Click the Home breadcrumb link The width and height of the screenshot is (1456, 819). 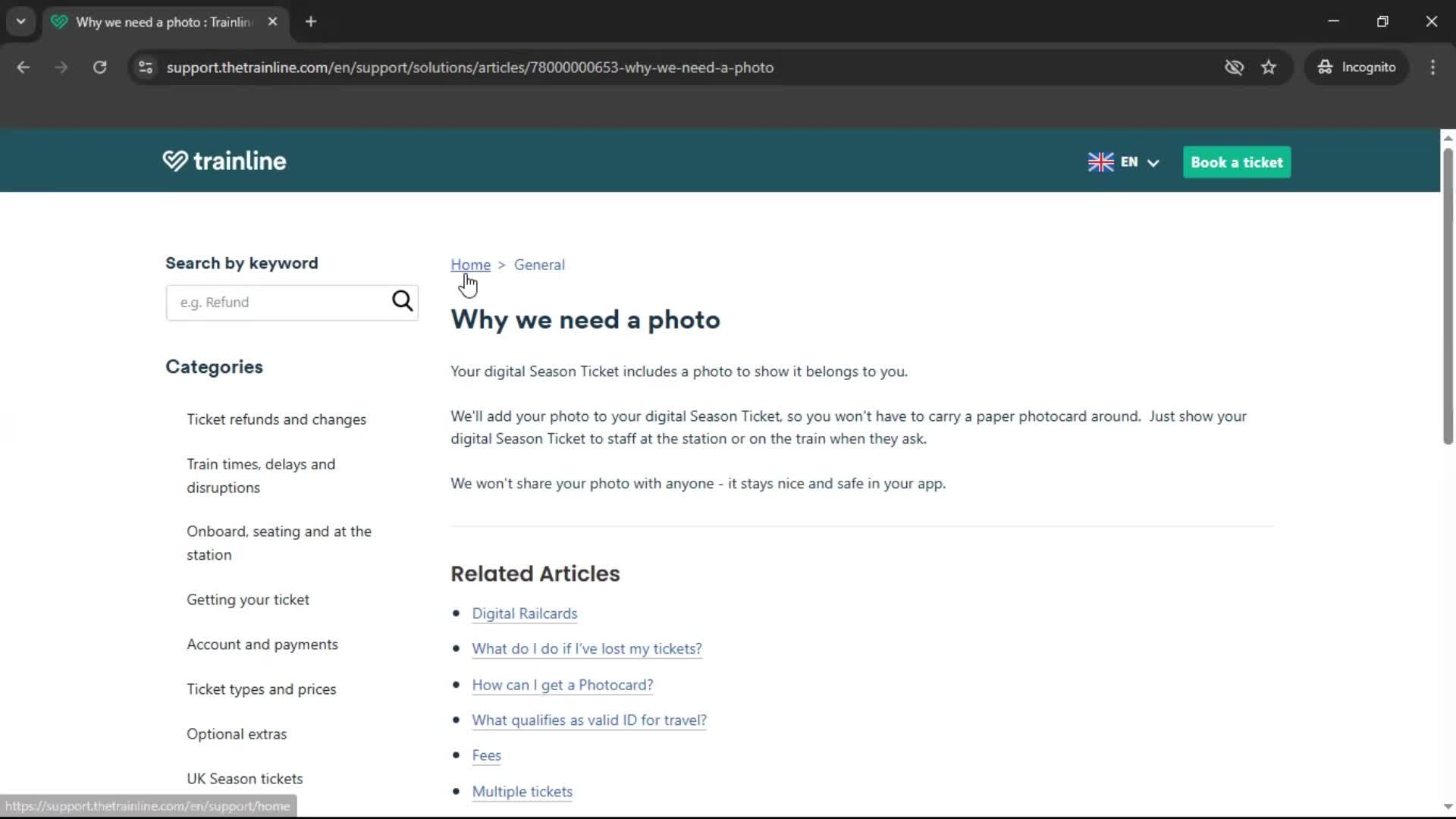pyautogui.click(x=470, y=264)
